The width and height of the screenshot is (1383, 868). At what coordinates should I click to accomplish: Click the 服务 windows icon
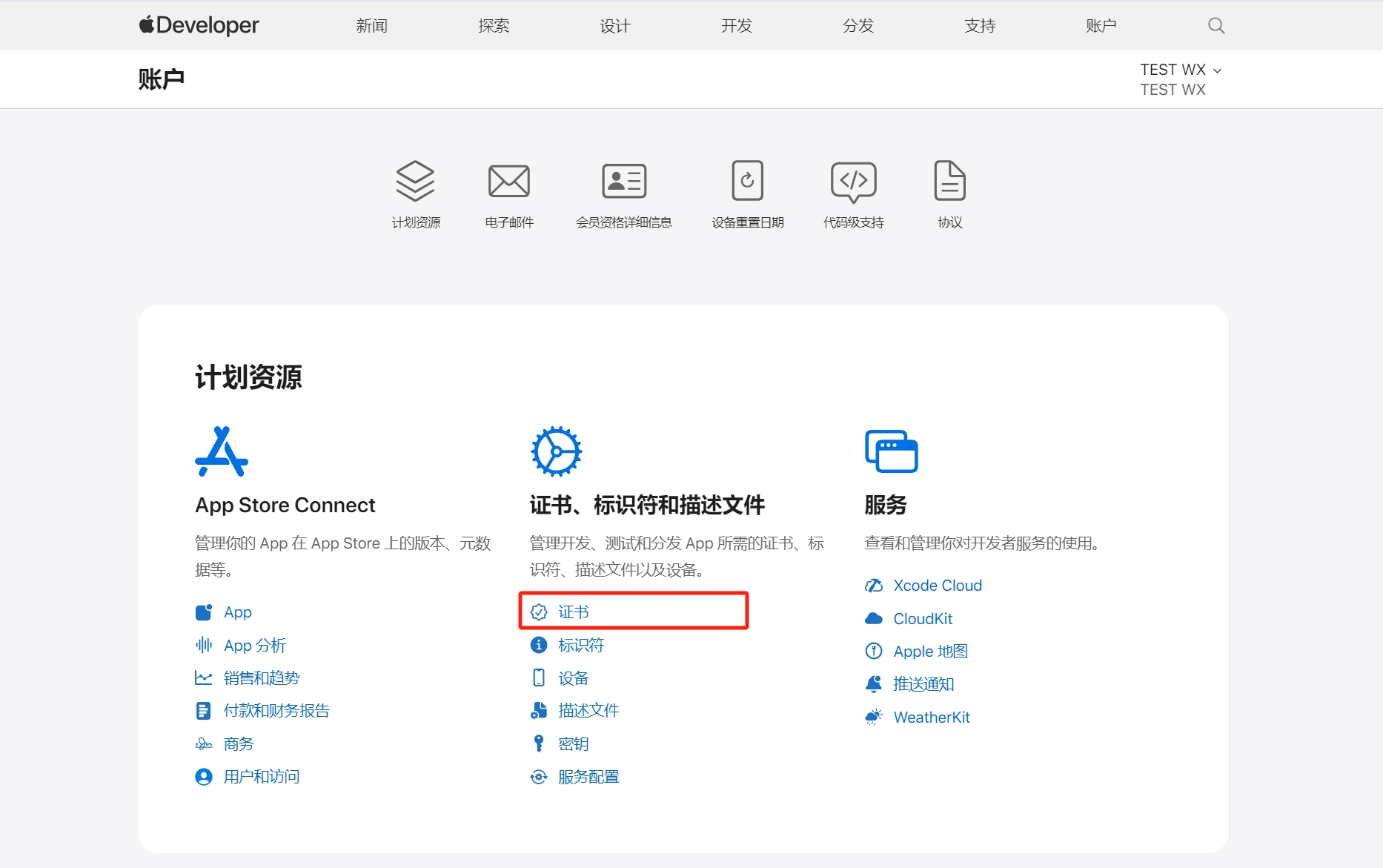tap(891, 451)
